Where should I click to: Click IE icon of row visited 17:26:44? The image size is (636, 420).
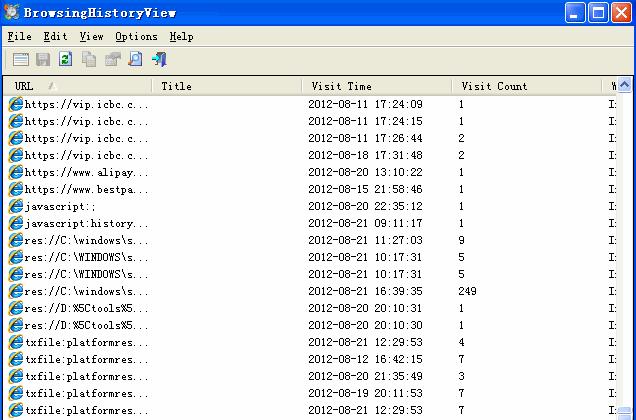pos(15,138)
